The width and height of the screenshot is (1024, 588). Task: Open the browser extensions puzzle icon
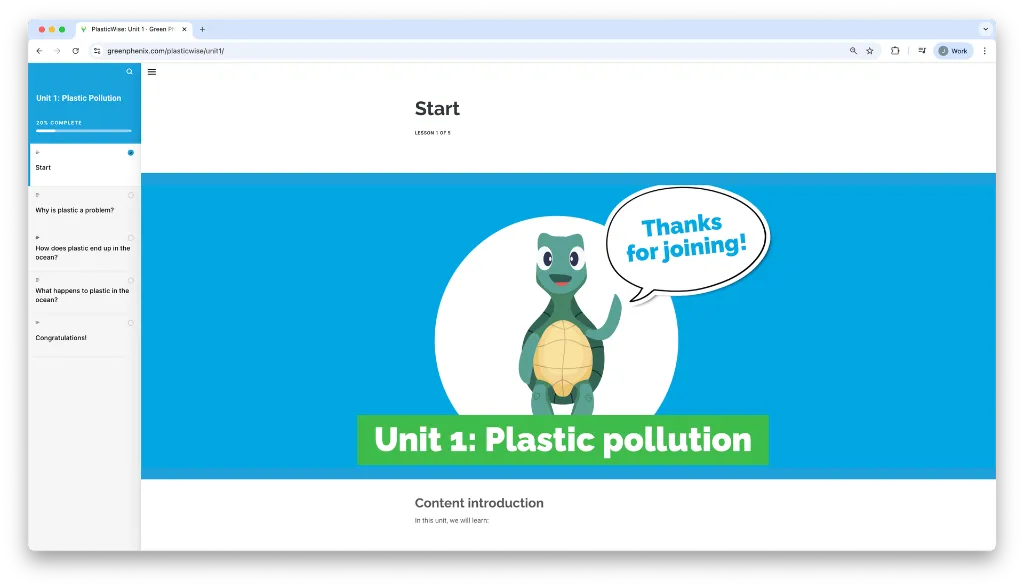tap(895, 51)
